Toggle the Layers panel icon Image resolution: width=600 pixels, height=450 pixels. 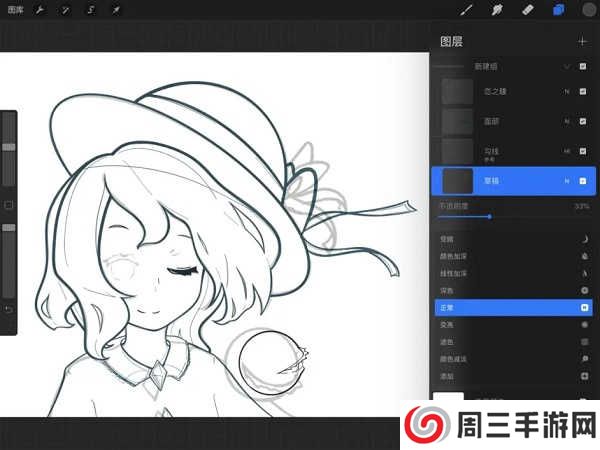(x=558, y=10)
